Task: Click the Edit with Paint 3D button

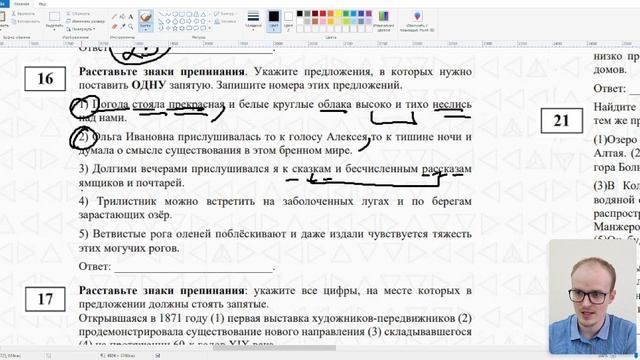Action: click(x=417, y=21)
